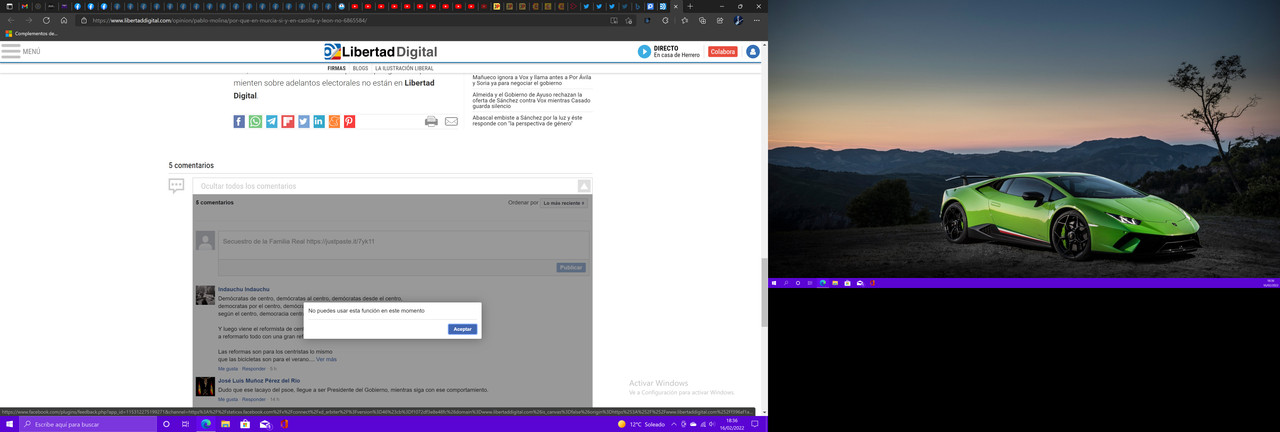This screenshot has height=432, width=1280.
Task: Open 'Complementos de...' bookmark
Action: (x=31, y=33)
